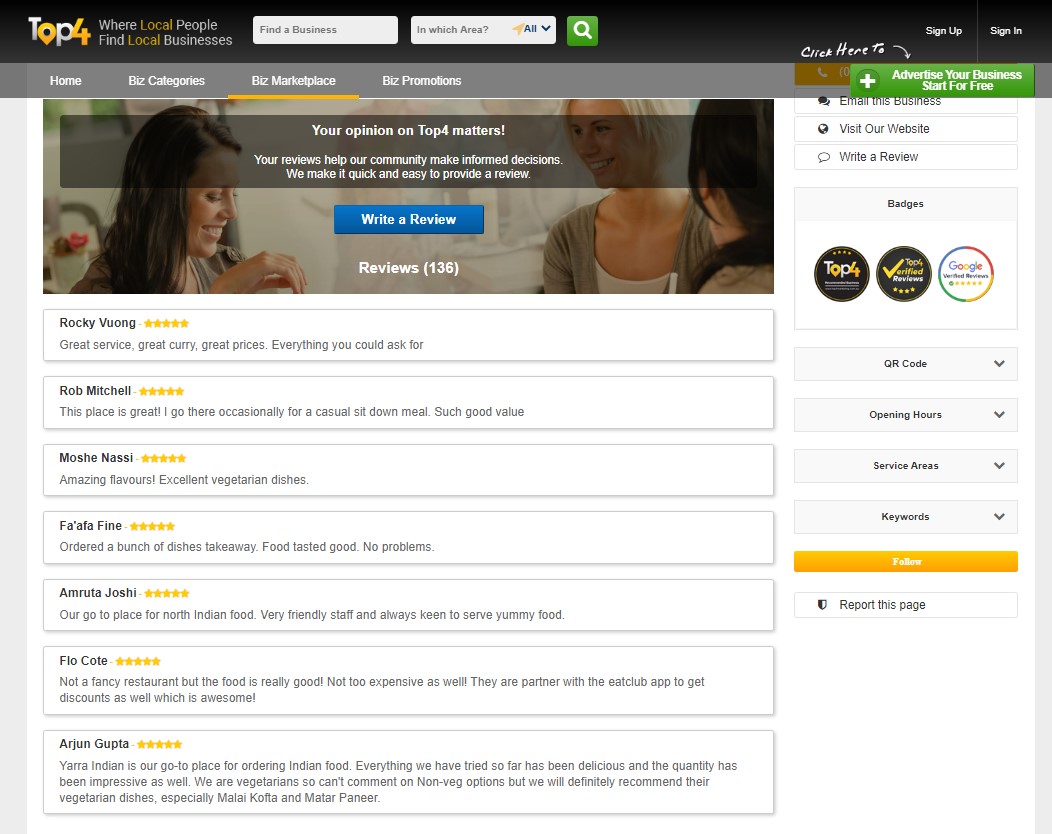
Task: Click the location arrow icon in area field
Action: tap(517, 30)
